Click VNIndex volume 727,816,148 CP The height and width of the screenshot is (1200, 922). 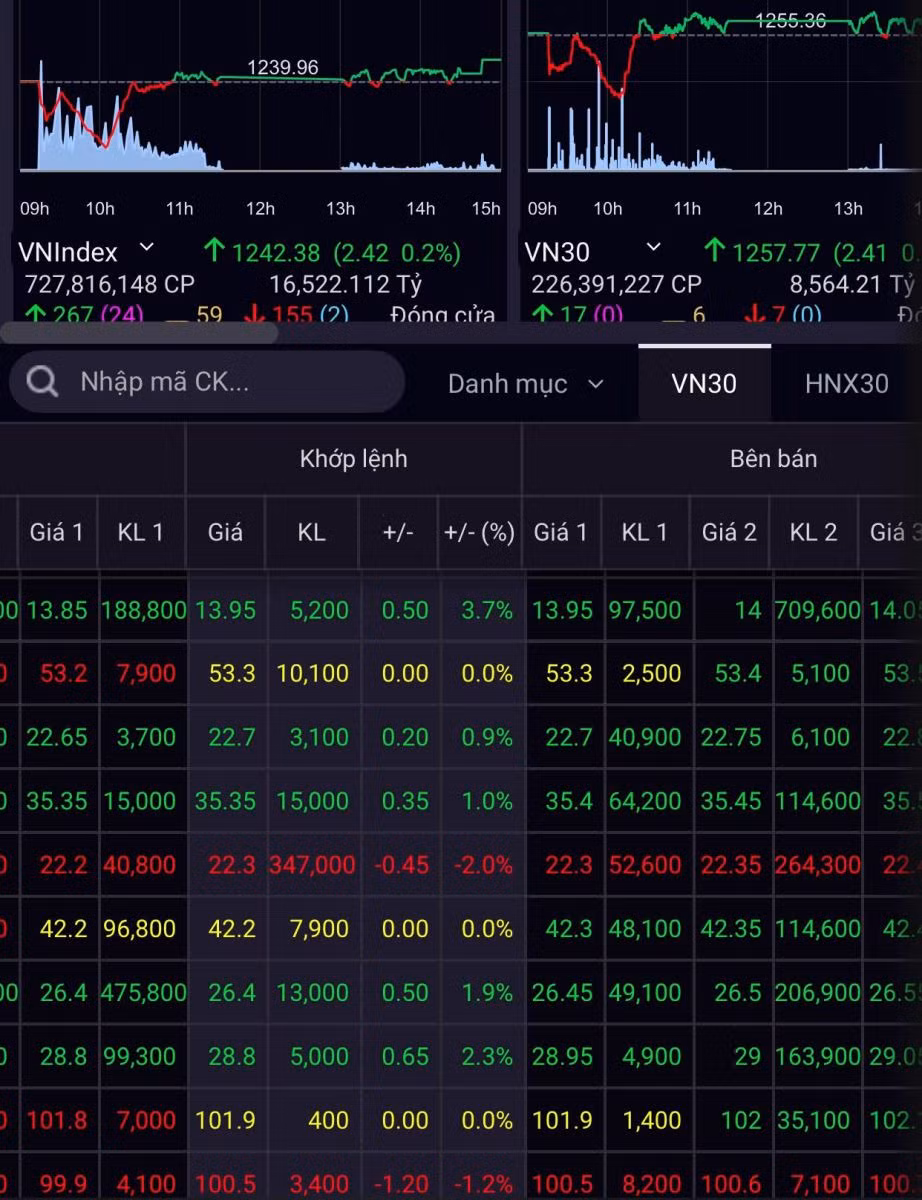(110, 284)
